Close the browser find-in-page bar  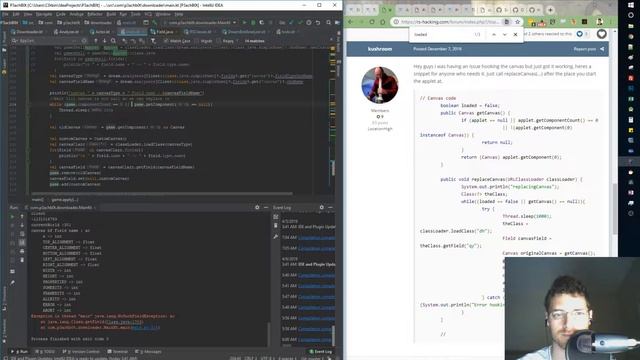(x=516, y=35)
